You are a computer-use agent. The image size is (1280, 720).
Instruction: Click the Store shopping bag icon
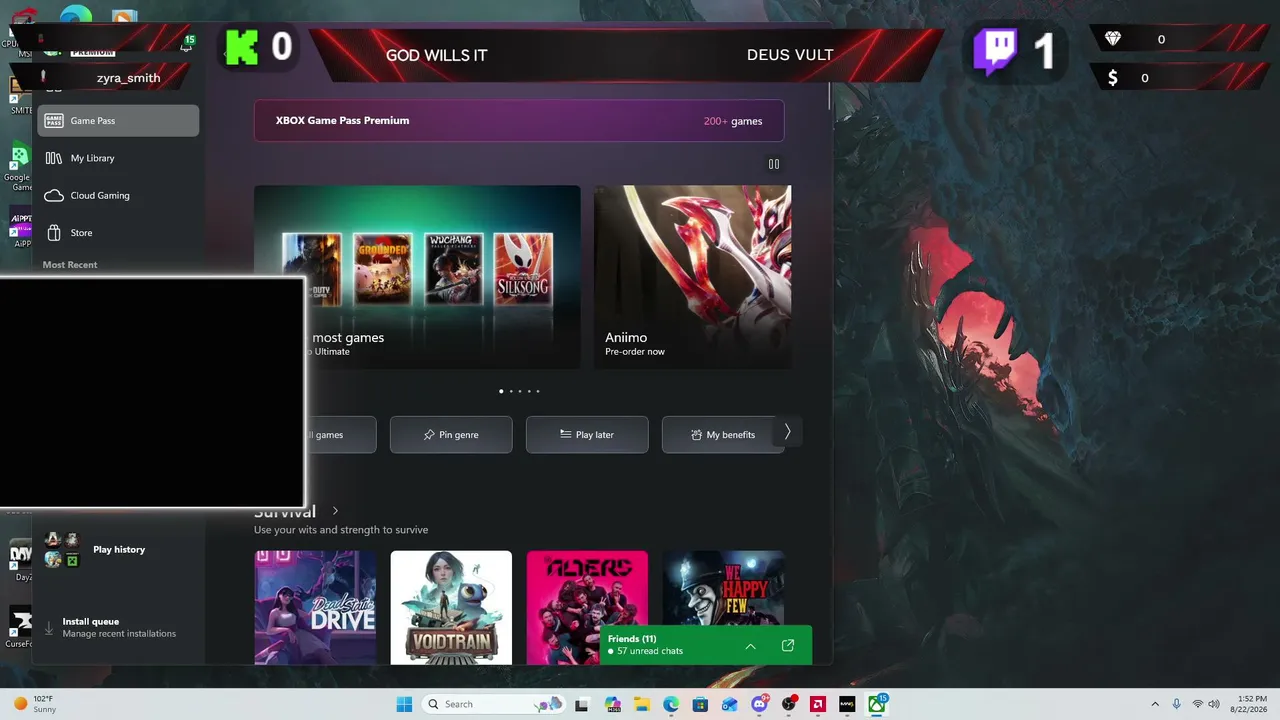(x=54, y=233)
